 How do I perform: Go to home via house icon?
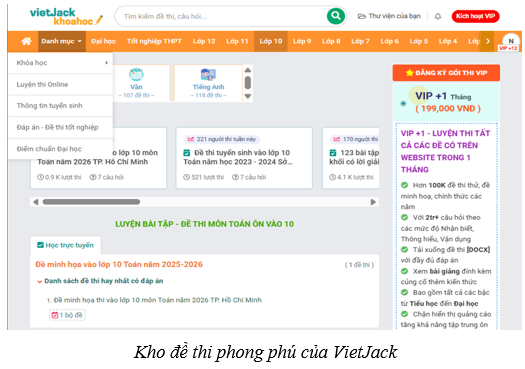pyautogui.click(x=26, y=41)
